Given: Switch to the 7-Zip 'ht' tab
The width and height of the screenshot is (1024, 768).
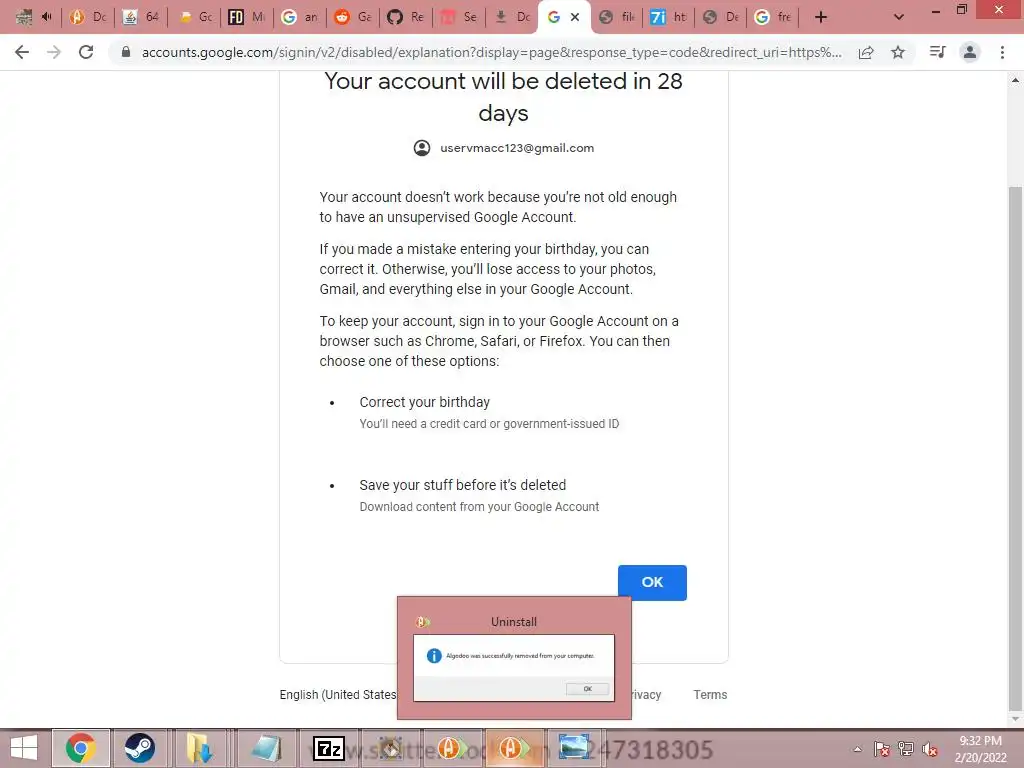Looking at the screenshot, I should 669,17.
